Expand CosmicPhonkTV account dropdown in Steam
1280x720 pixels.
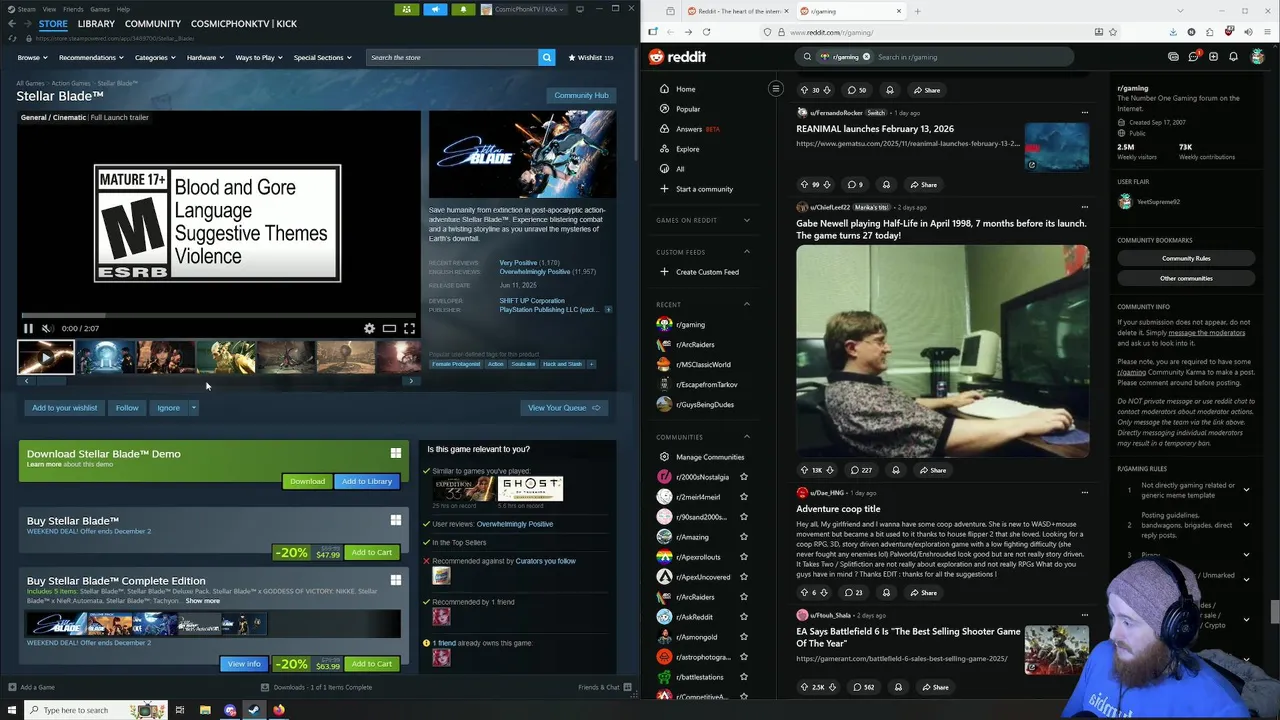[524, 9]
